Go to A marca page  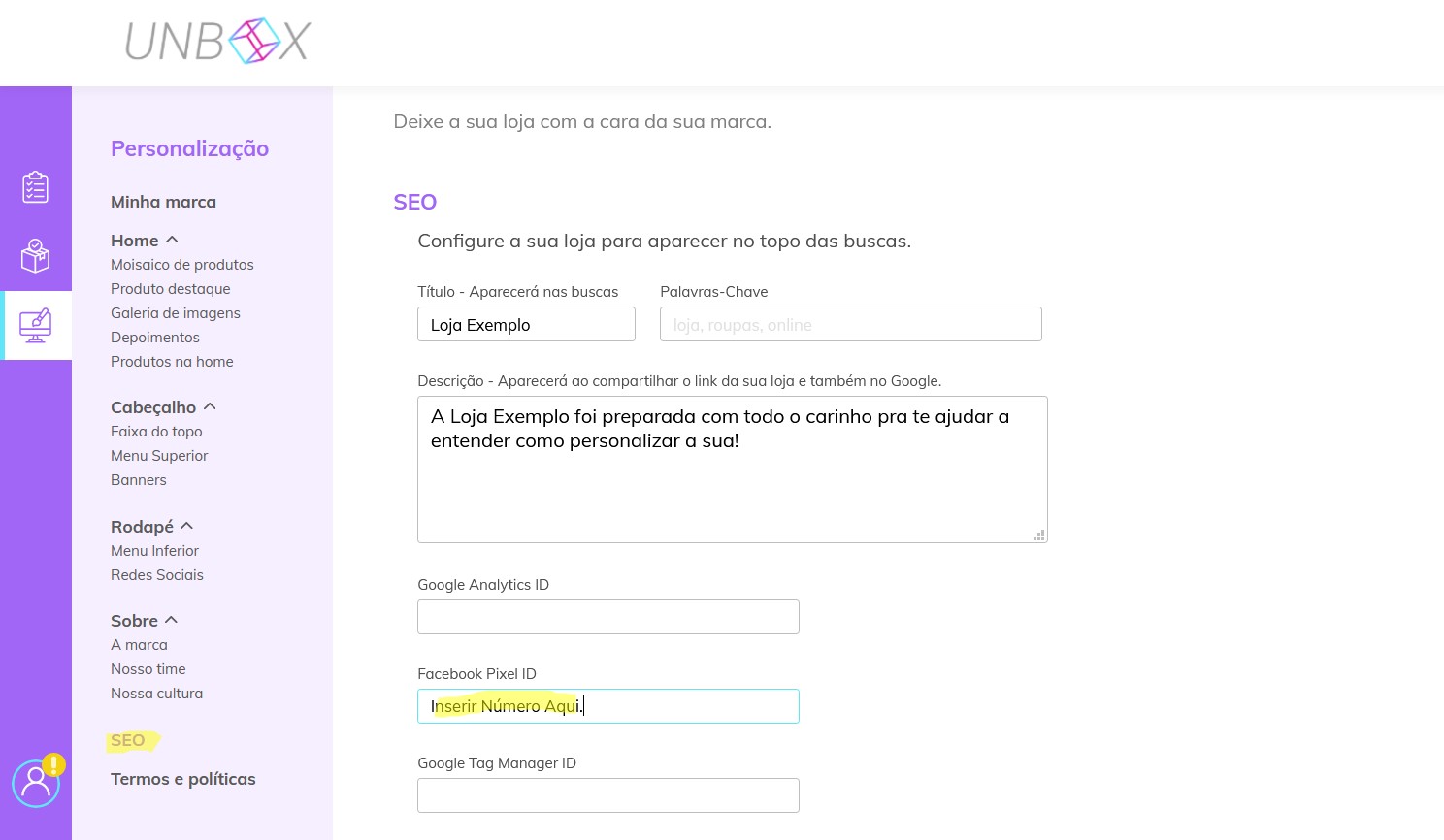(139, 645)
